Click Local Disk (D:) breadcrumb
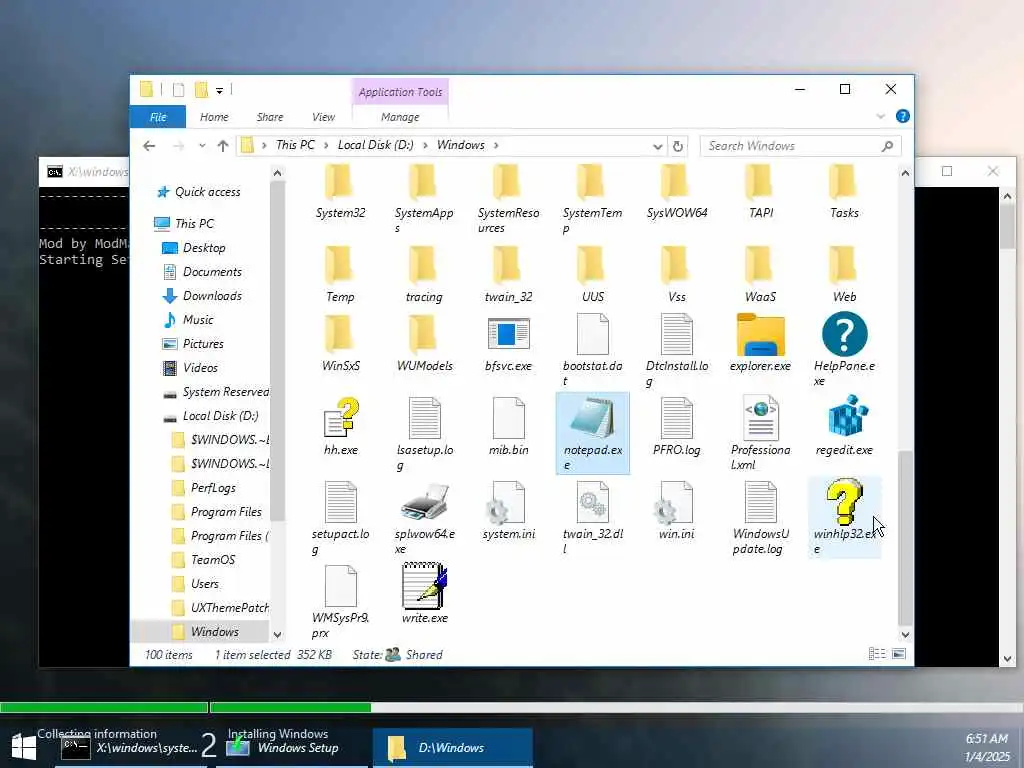Image resolution: width=1024 pixels, height=768 pixels. point(376,145)
